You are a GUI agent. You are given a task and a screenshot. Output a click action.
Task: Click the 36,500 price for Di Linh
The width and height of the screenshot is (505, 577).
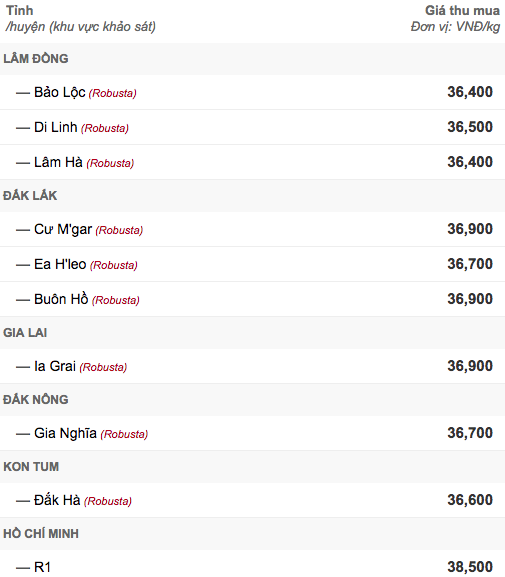point(470,127)
